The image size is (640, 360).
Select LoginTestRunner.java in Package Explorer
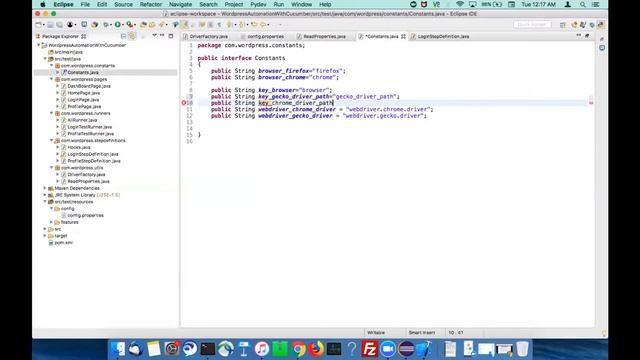click(x=89, y=127)
